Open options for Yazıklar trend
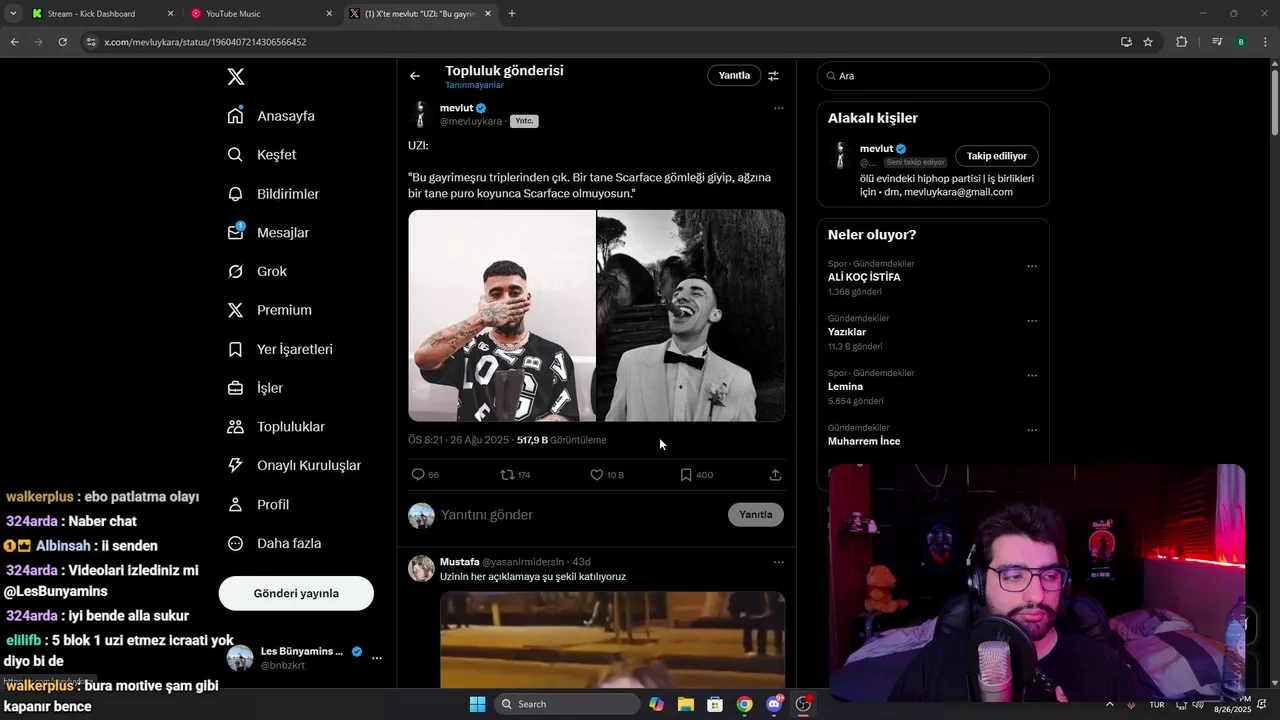This screenshot has width=1280, height=720. (x=1032, y=322)
